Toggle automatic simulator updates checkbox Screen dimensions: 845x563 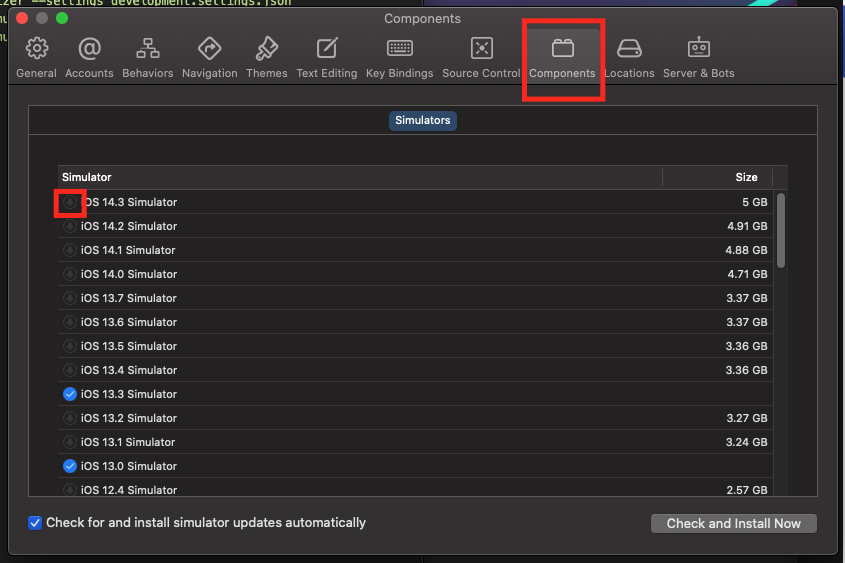coord(35,523)
